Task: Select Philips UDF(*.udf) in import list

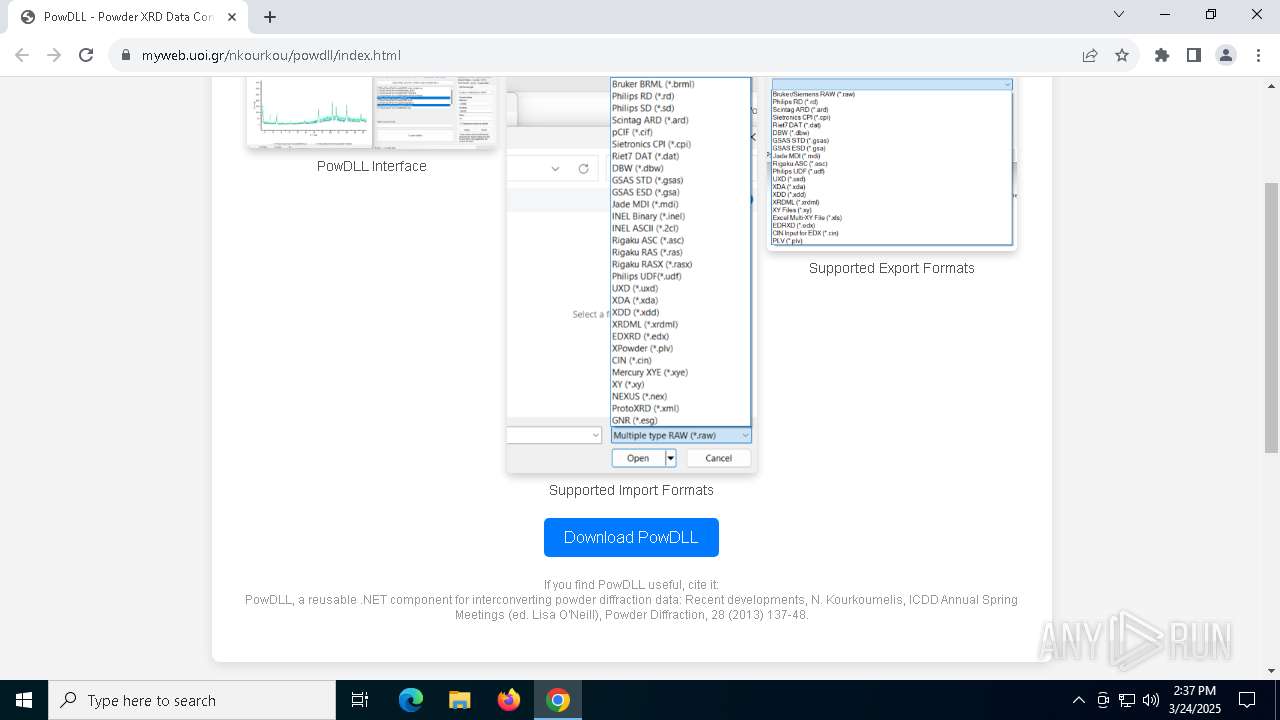Action: click(646, 276)
